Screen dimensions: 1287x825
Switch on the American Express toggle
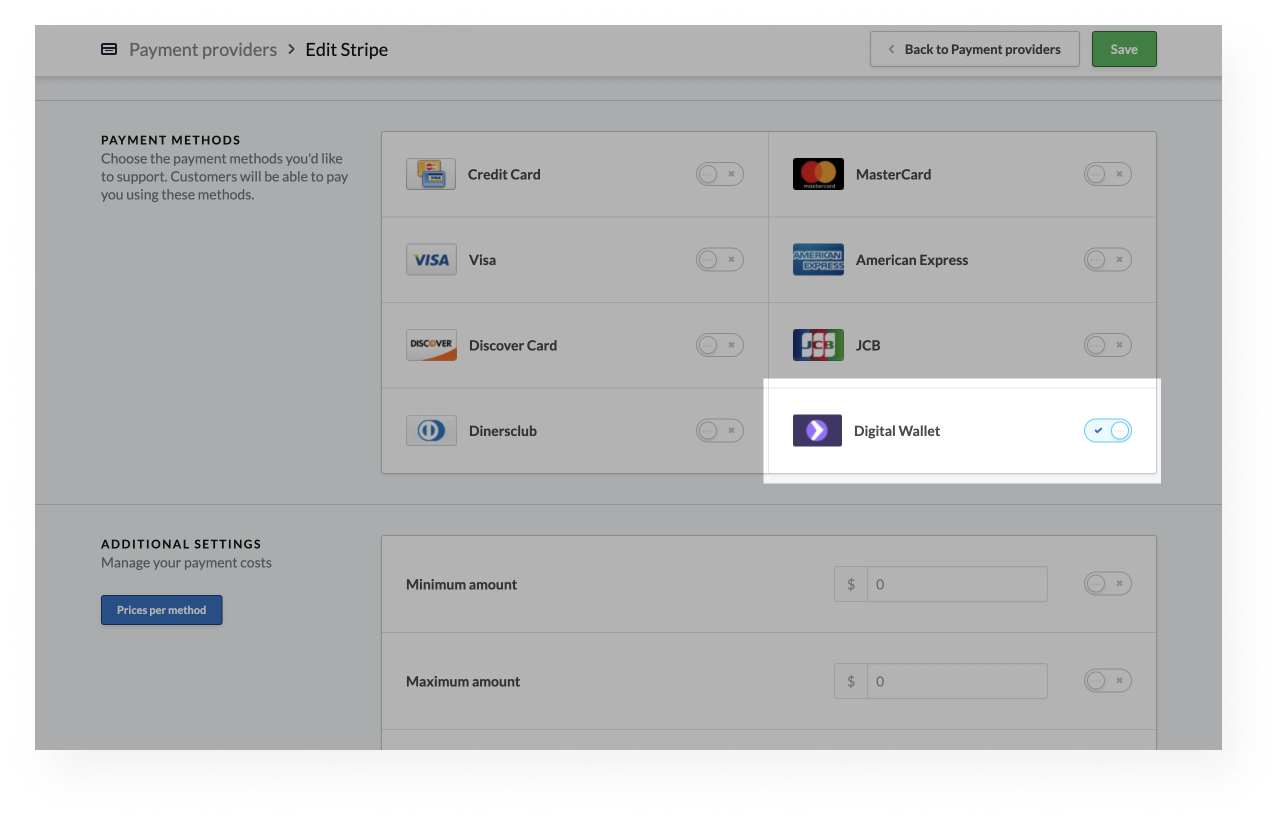click(1107, 260)
